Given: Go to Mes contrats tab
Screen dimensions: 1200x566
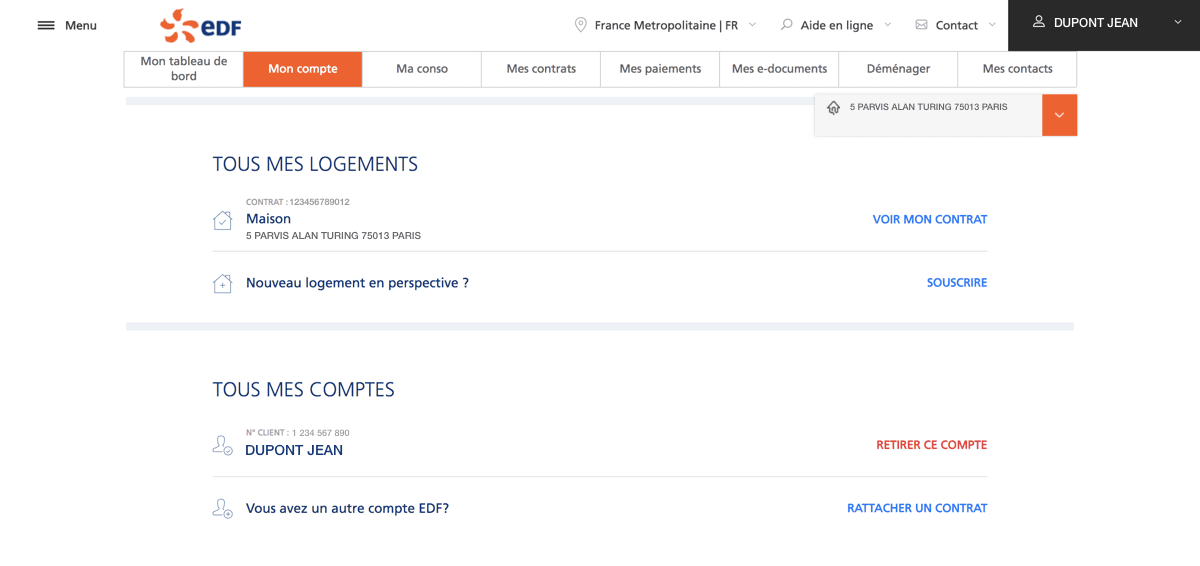Looking at the screenshot, I should click(x=541, y=69).
